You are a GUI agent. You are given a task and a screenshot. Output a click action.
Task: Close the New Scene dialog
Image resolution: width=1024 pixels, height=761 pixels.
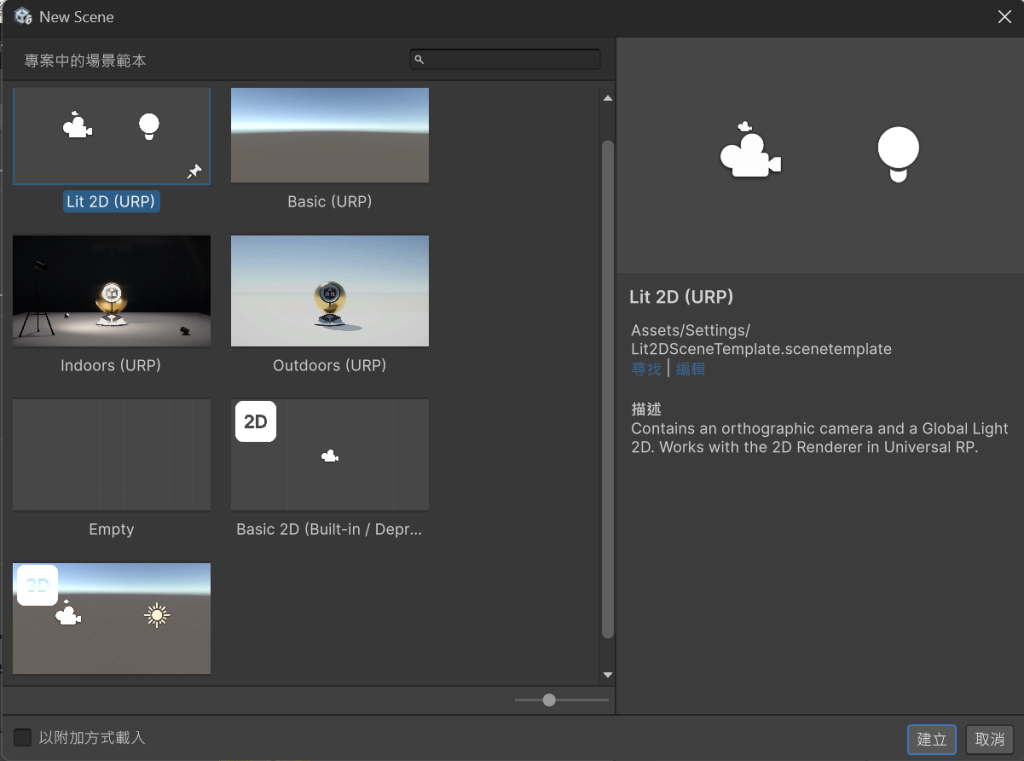(1004, 17)
